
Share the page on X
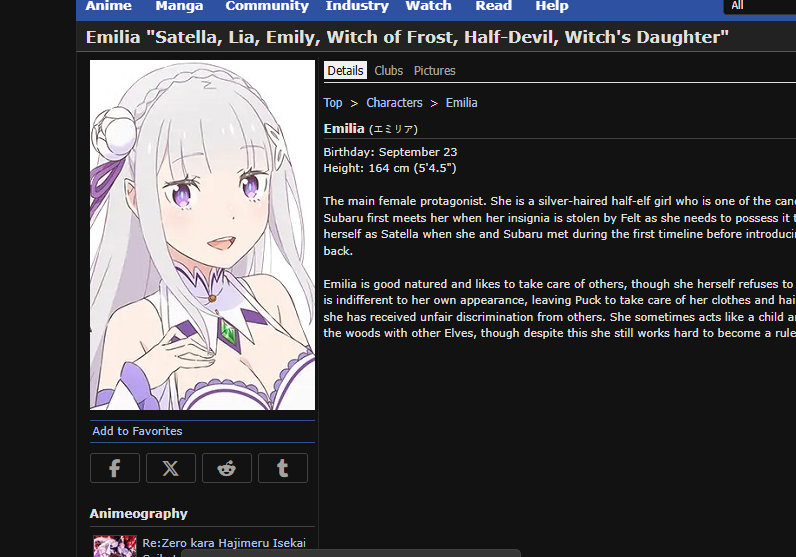pyautogui.click(x=171, y=468)
